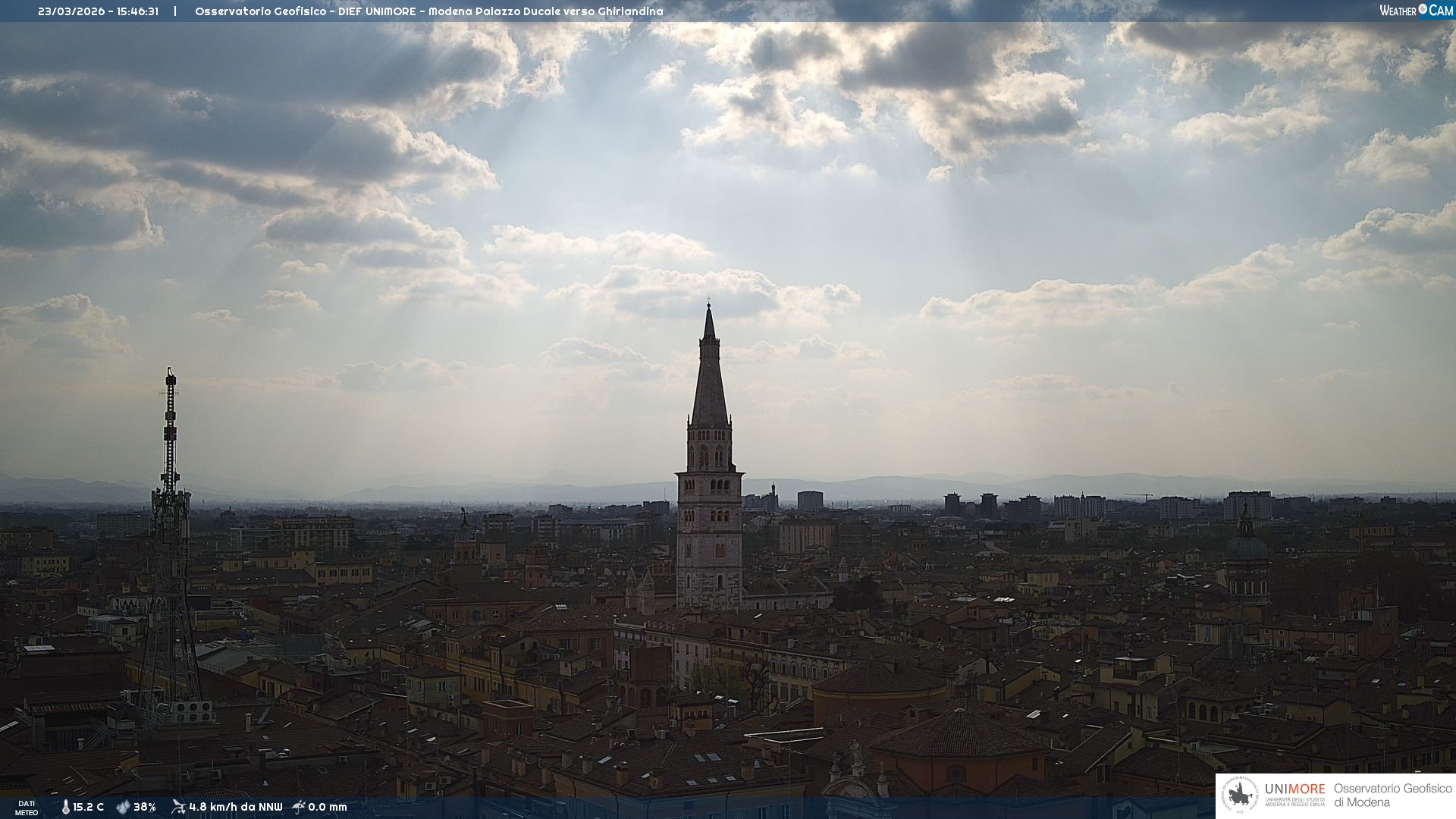Click the wind anemometer icon
This screenshot has width=1456, height=819.
pyautogui.click(x=178, y=807)
